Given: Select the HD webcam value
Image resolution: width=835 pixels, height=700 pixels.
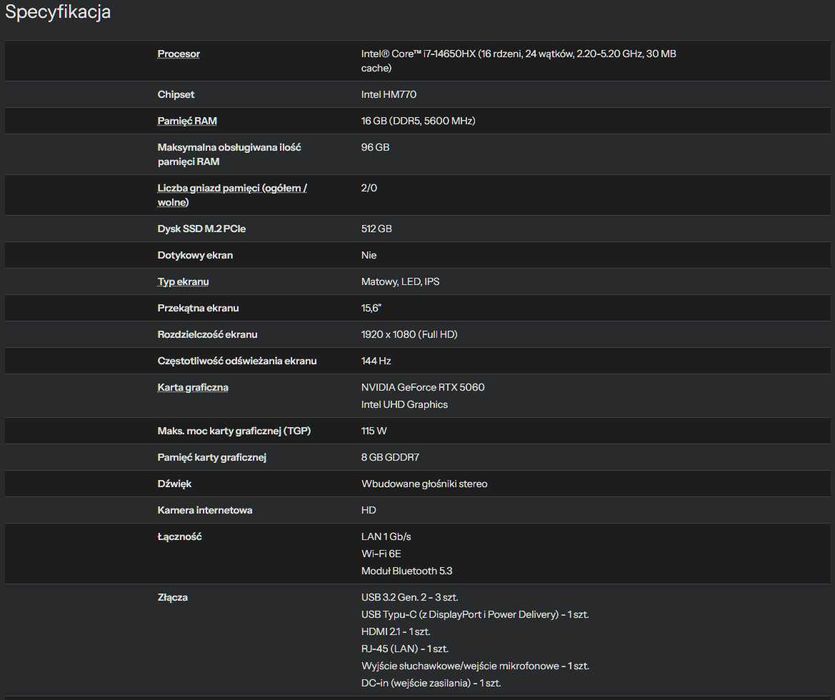Looking at the screenshot, I should [369, 510].
